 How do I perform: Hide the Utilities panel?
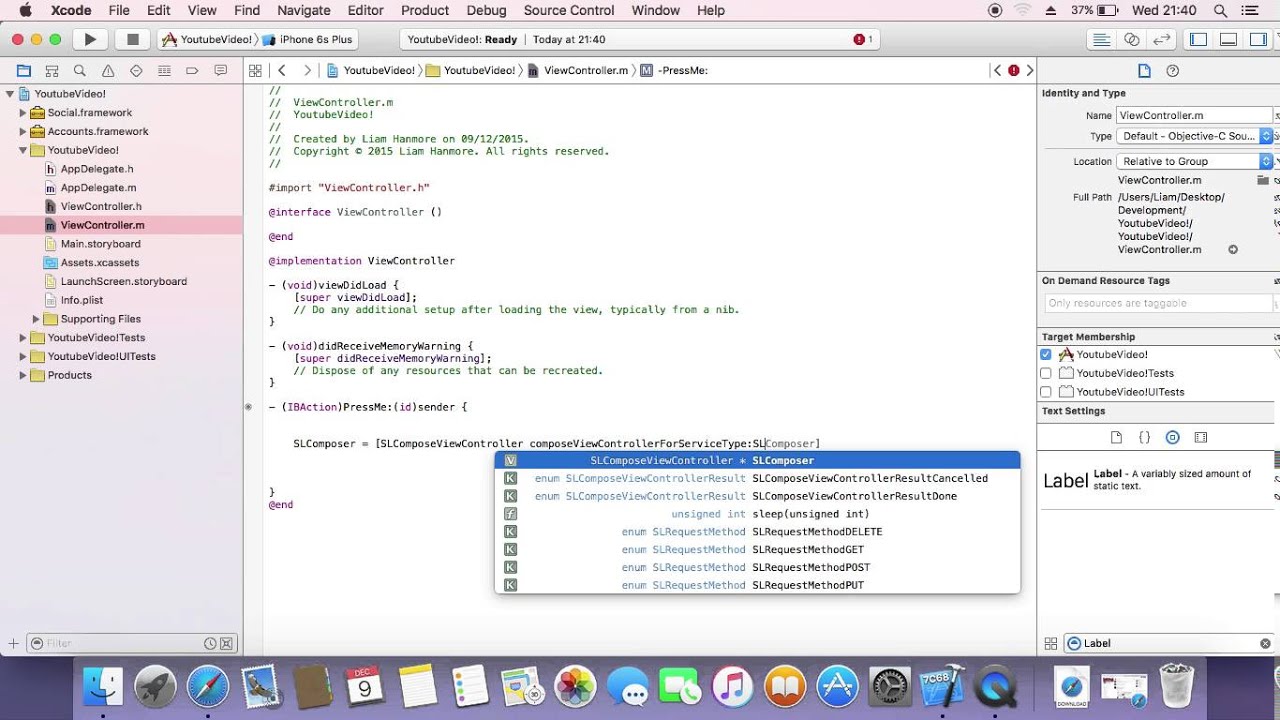pos(1259,39)
